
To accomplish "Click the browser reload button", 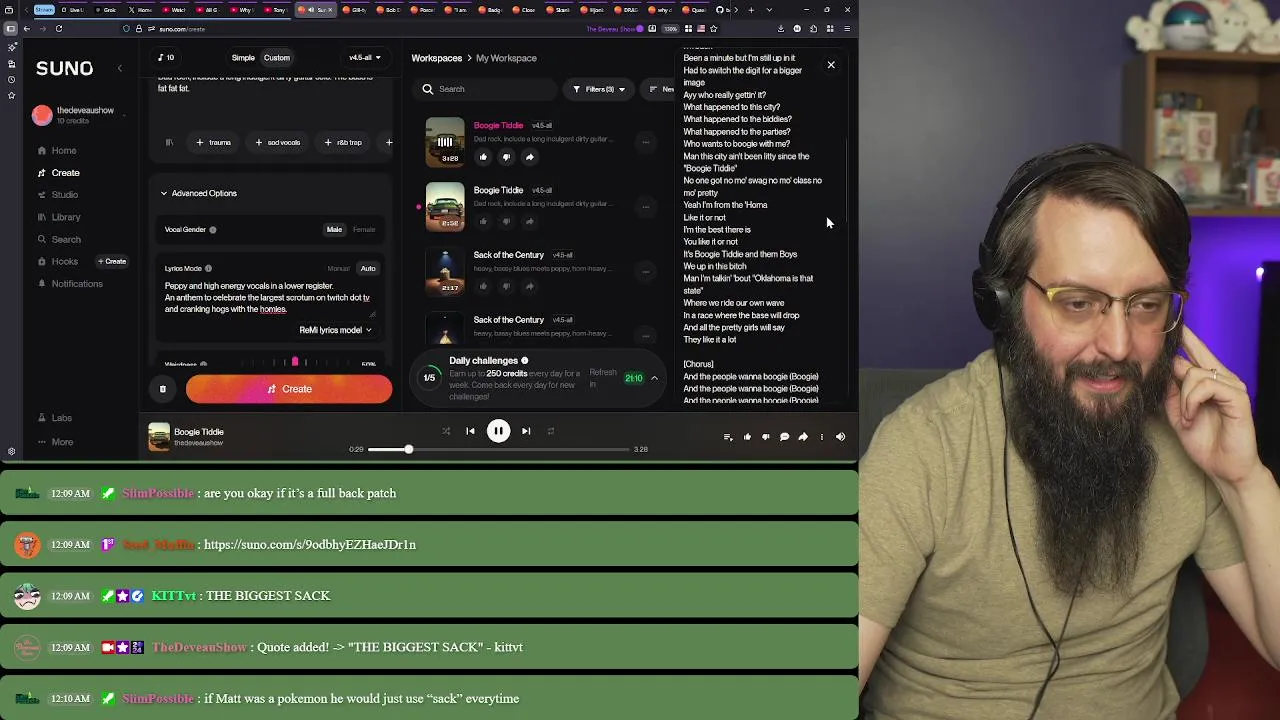I will (59, 29).
